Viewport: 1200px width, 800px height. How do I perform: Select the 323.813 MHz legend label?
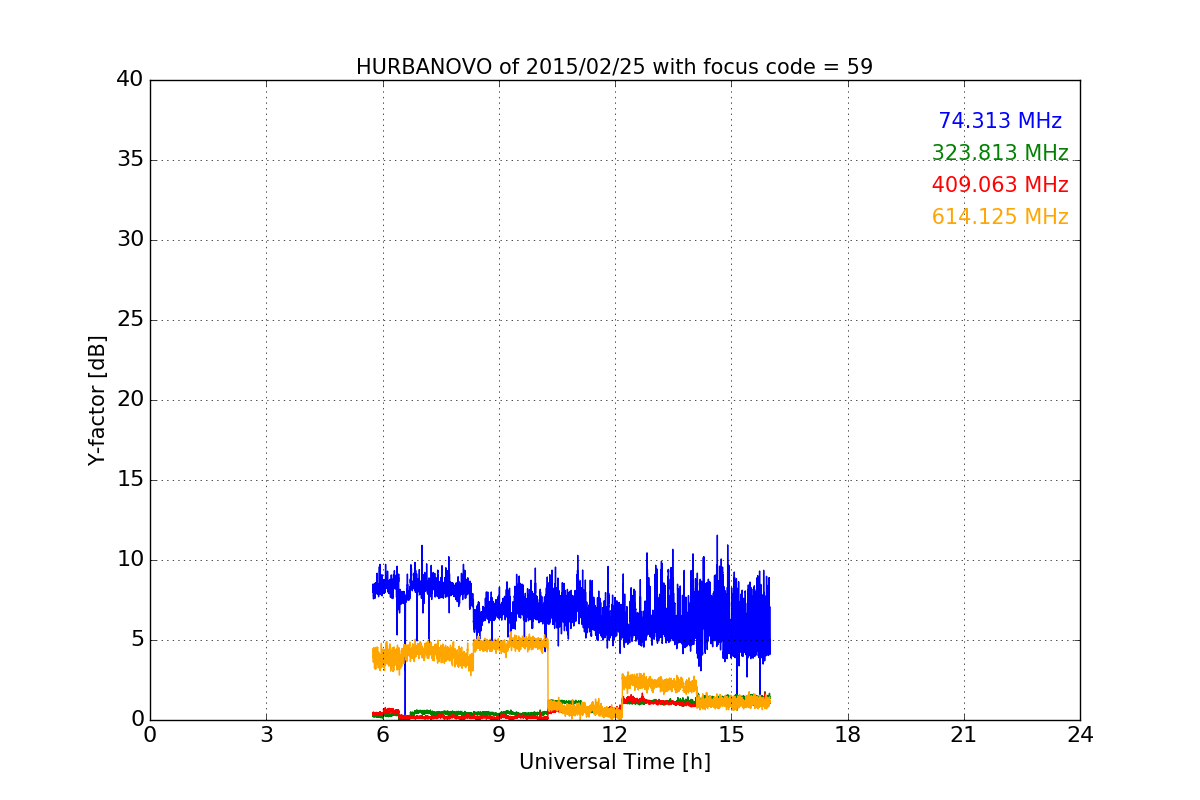point(1000,153)
